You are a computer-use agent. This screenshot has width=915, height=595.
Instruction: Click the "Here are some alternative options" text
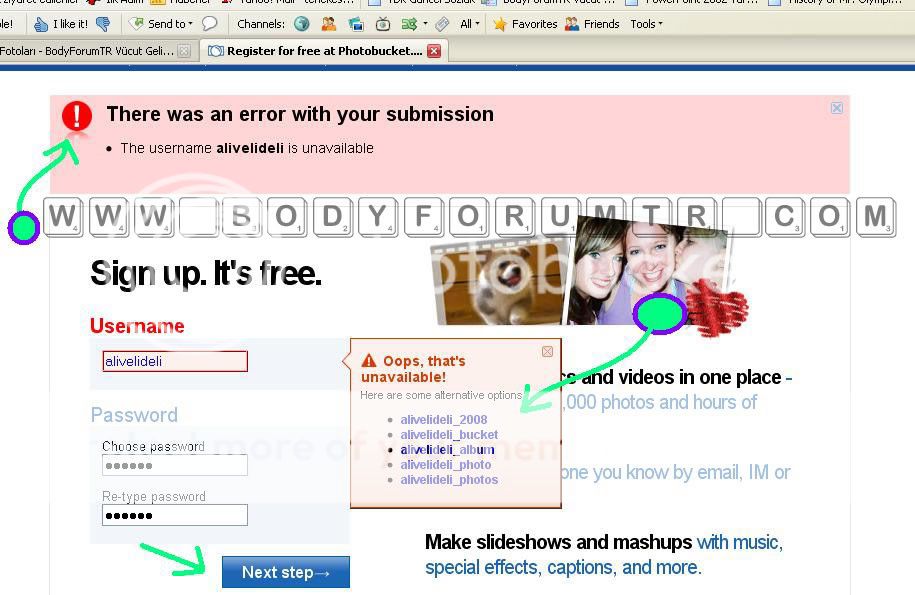coord(441,395)
